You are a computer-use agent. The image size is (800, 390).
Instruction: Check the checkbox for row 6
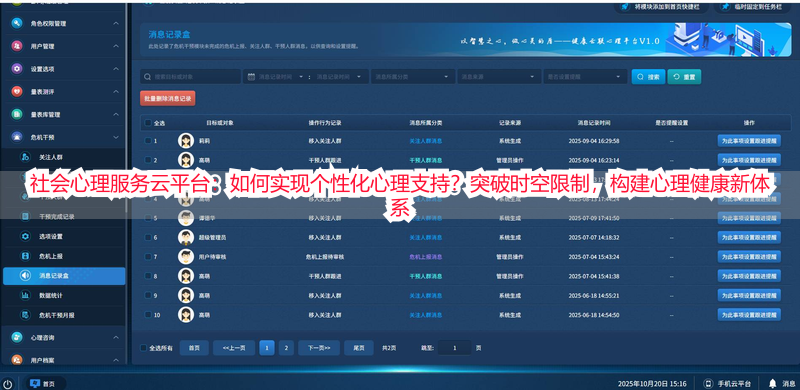tap(148, 237)
